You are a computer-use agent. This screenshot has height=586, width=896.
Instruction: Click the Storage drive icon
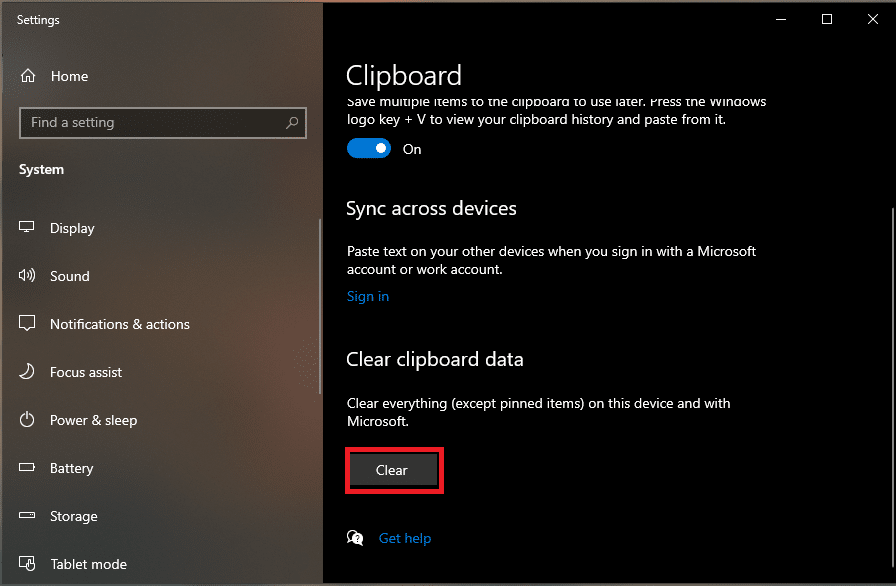[x=27, y=515]
